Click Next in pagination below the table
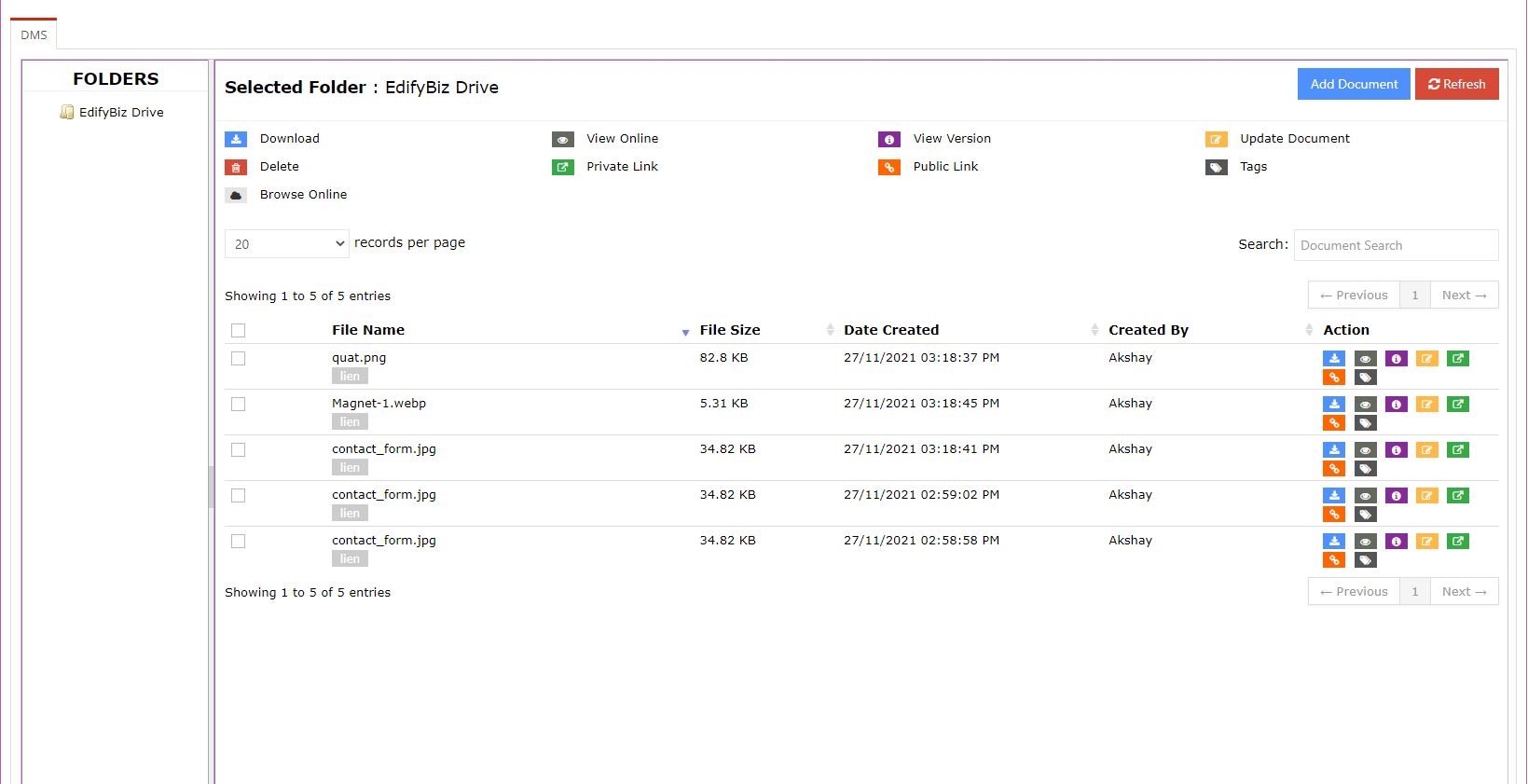1528x784 pixels. point(1464,591)
